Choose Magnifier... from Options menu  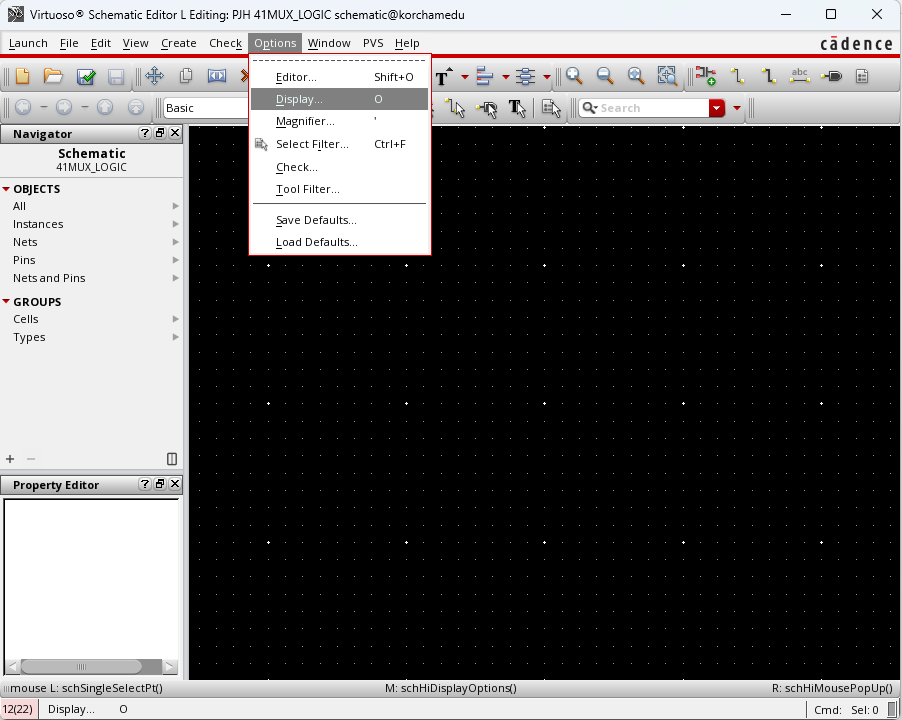(339, 121)
